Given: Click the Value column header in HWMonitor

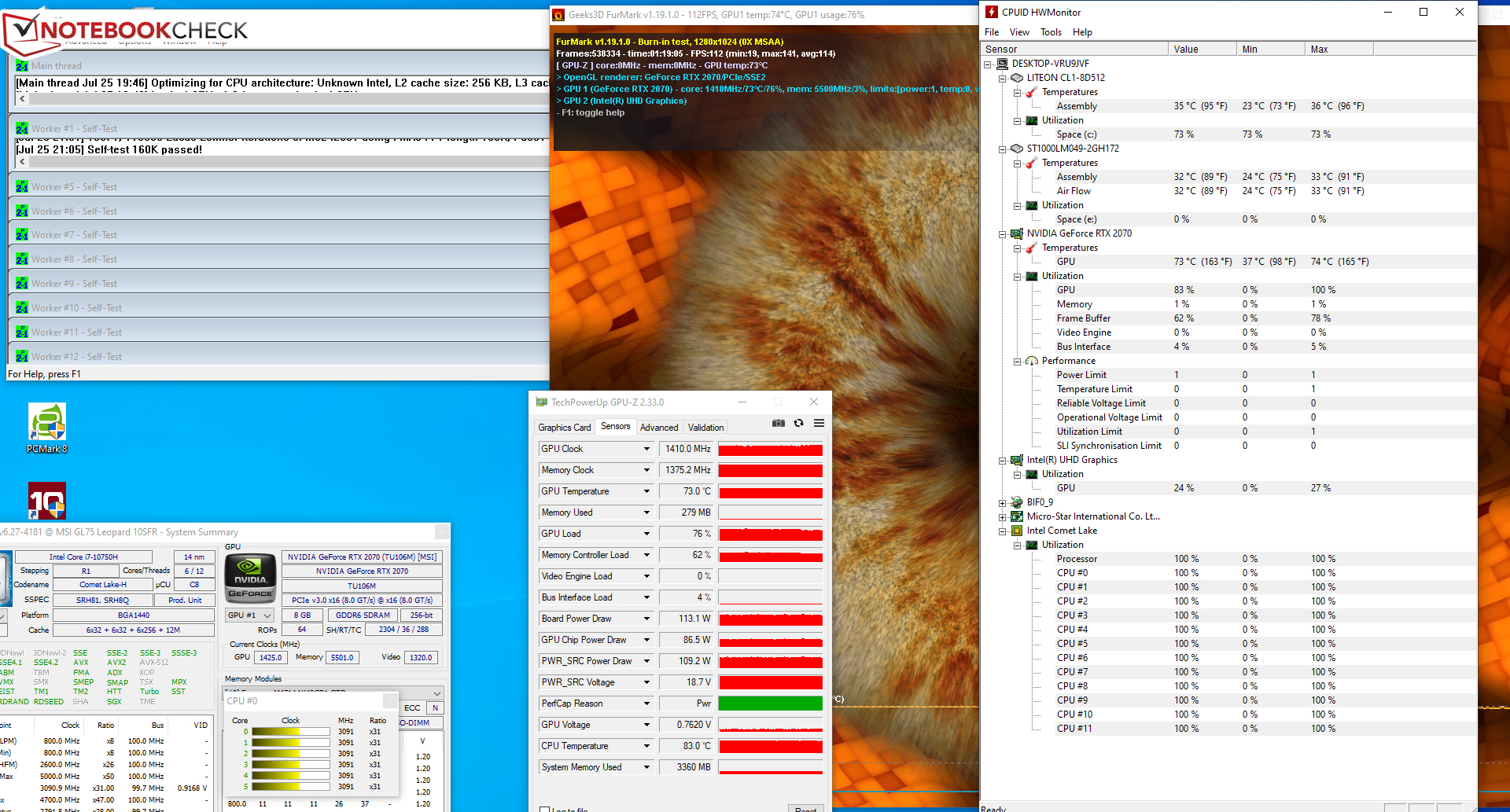Looking at the screenshot, I should tap(1202, 50).
